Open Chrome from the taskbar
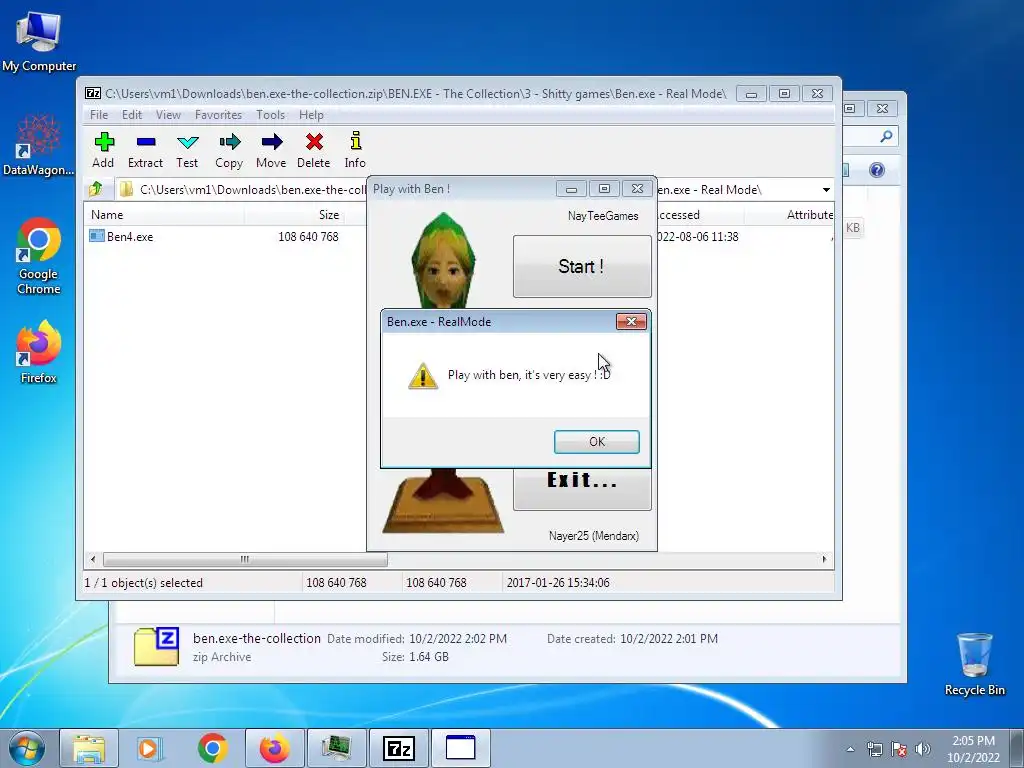This screenshot has height=768, width=1024. coord(212,748)
